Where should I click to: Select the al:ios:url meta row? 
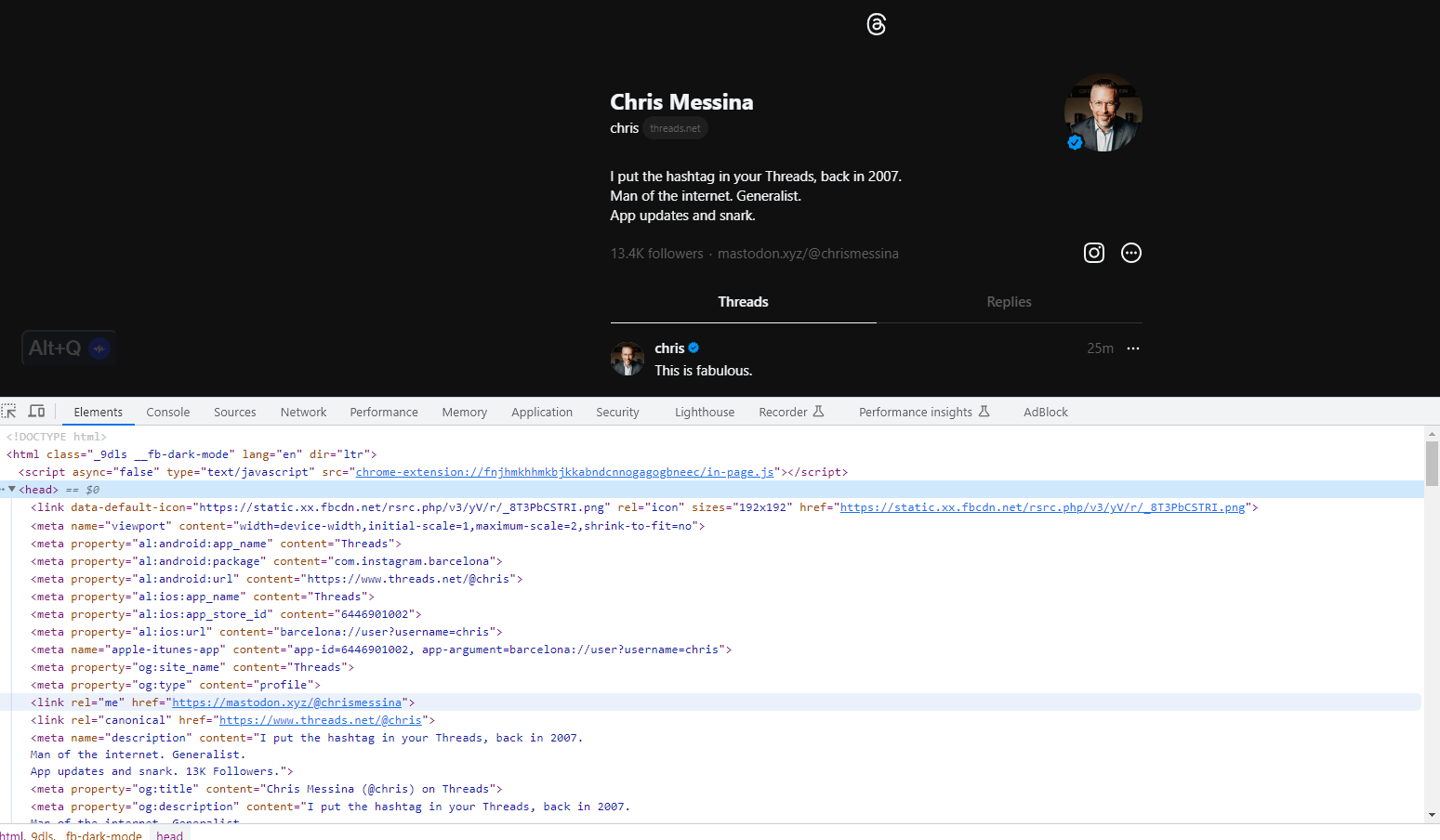click(711, 632)
